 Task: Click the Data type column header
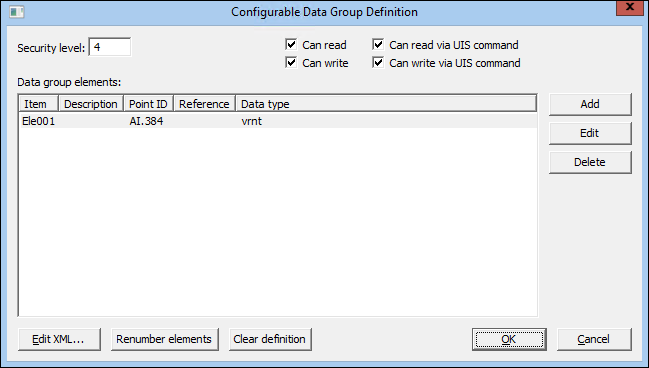pos(386,103)
